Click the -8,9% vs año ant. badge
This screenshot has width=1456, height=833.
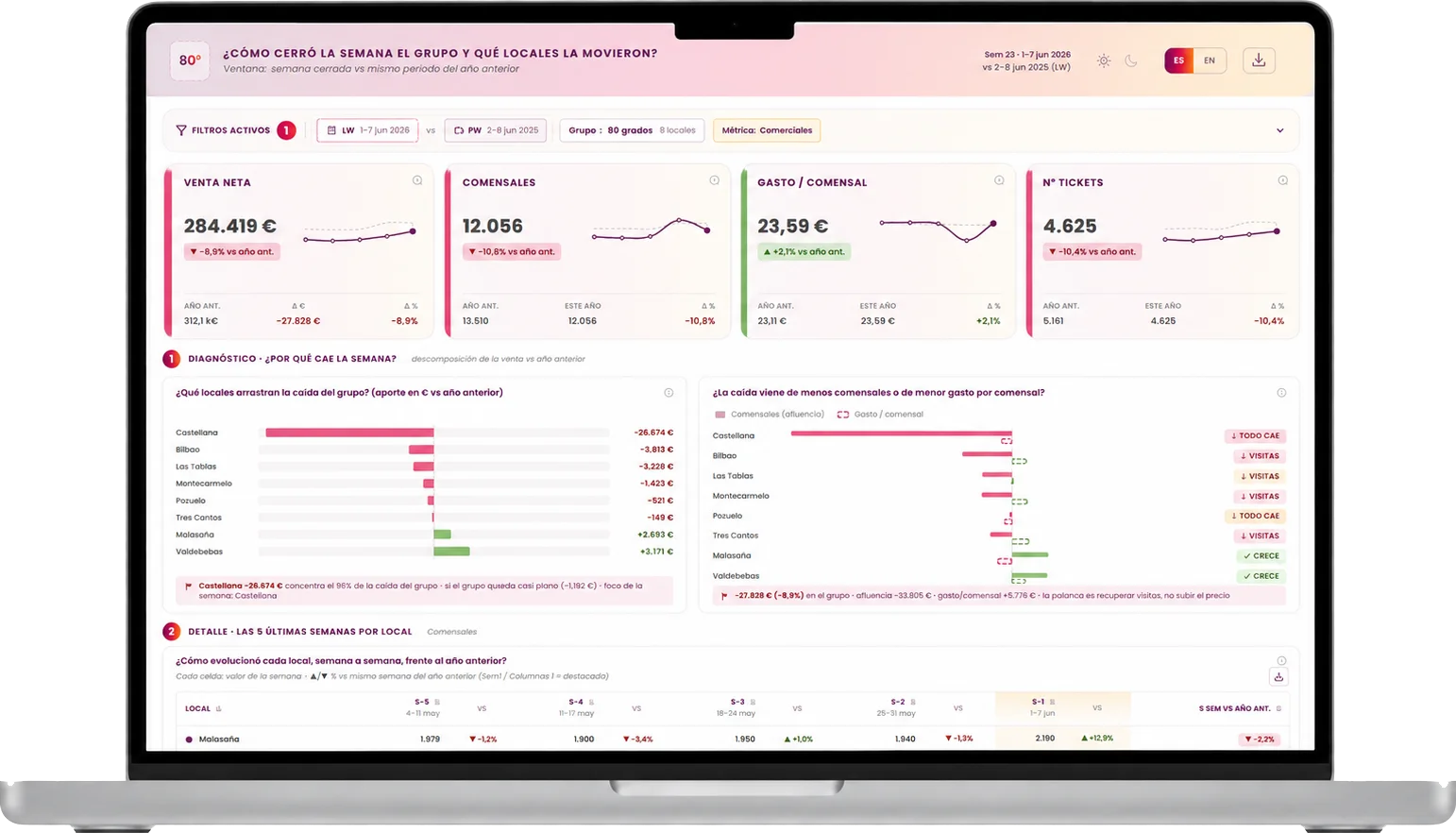point(231,252)
